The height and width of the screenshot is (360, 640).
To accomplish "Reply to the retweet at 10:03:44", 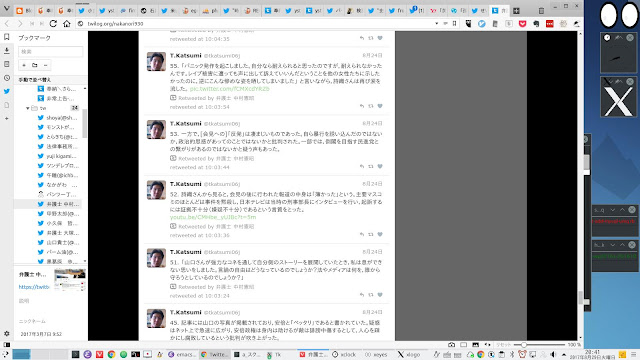I will point(362,167).
